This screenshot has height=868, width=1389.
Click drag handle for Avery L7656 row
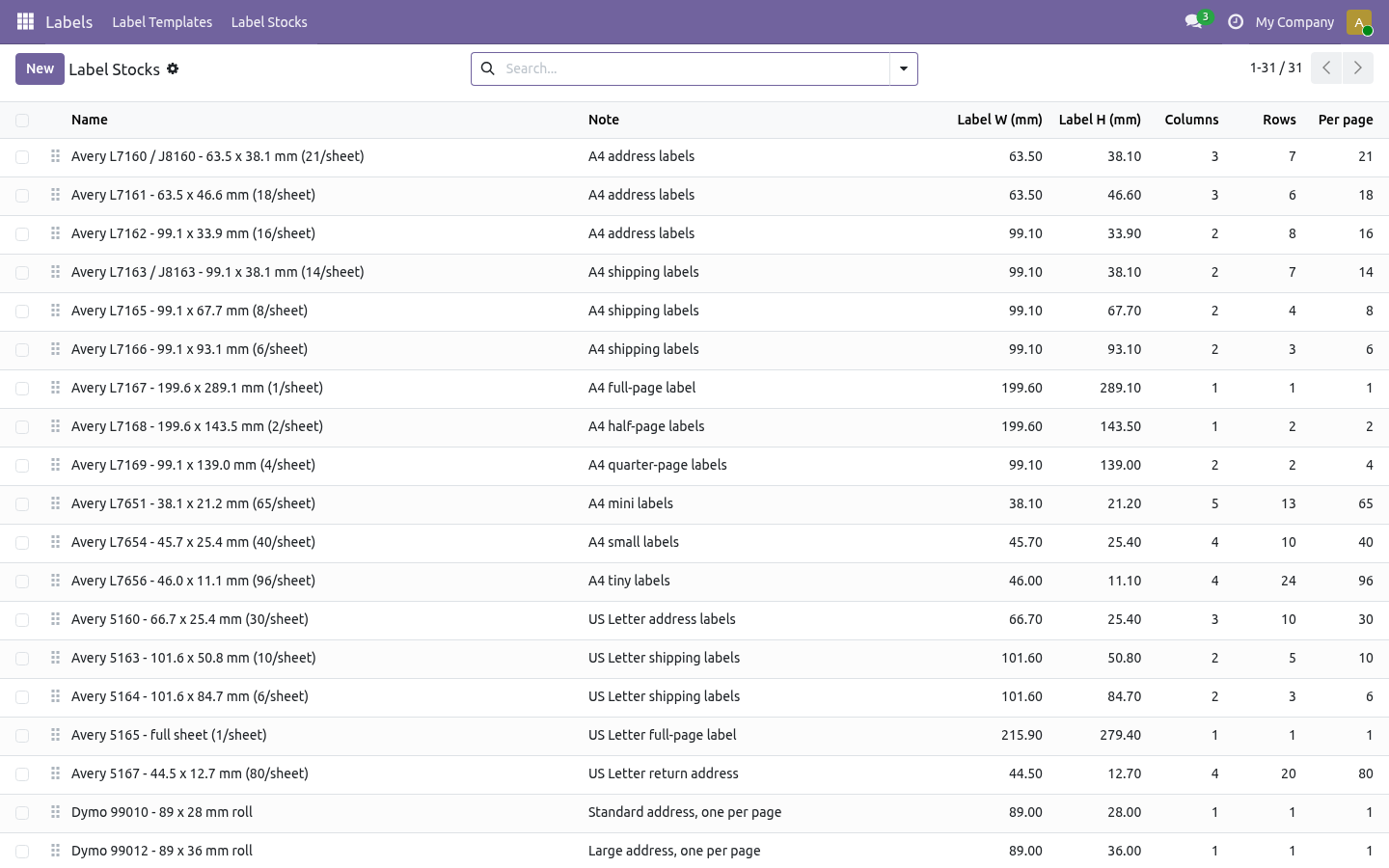[x=55, y=581]
